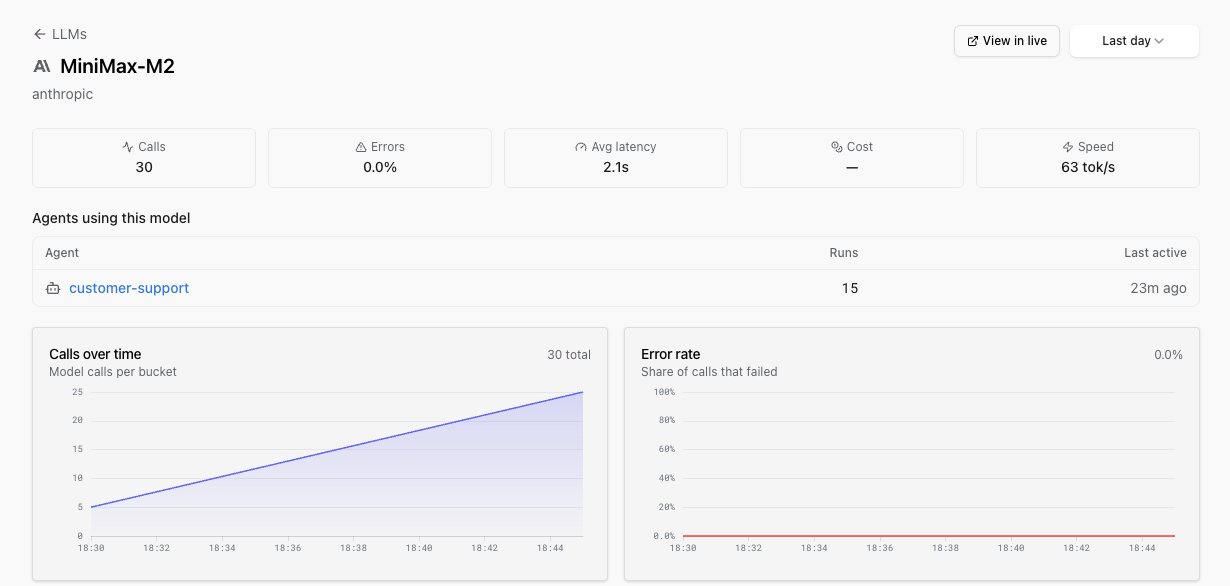Click the MiniMax-M2 model title
Viewport: 1230px width, 586px height.
coord(117,67)
